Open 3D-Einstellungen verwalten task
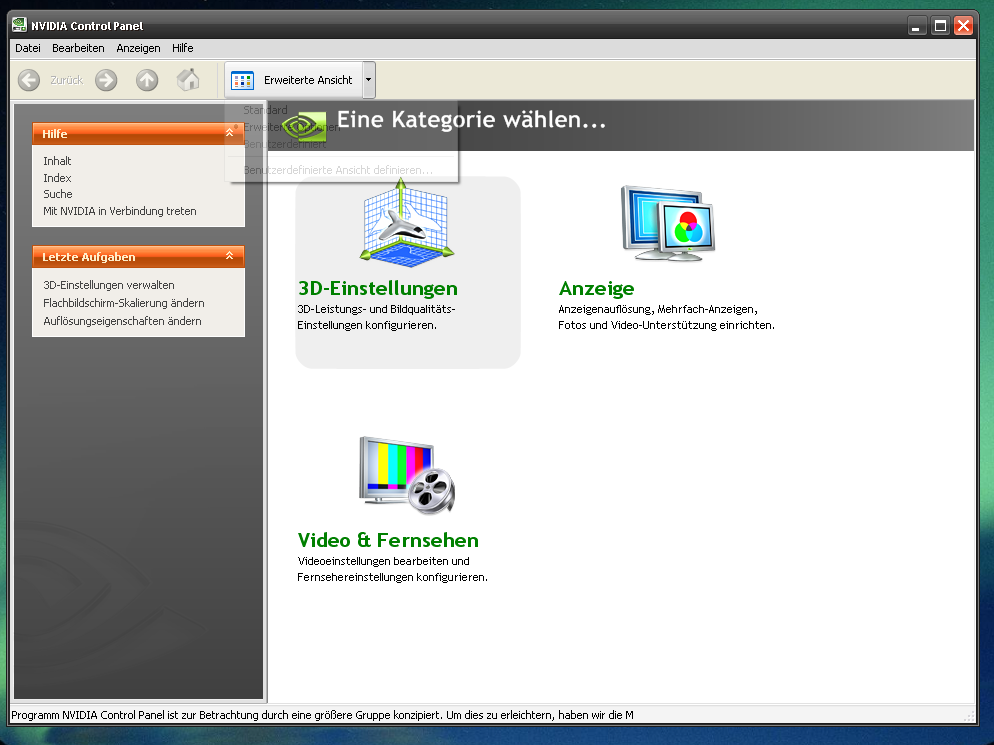The width and height of the screenshot is (994, 745). 108,285
